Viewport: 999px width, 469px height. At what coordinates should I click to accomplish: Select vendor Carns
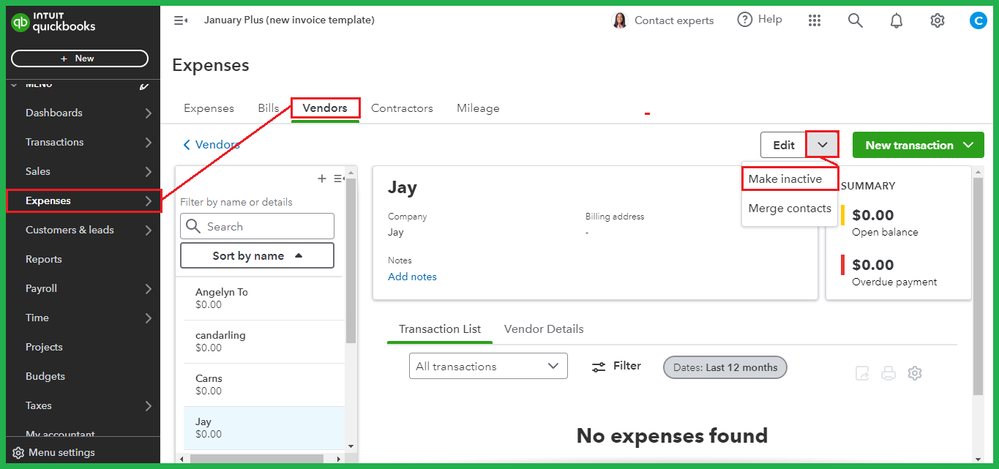pyautogui.click(x=264, y=385)
